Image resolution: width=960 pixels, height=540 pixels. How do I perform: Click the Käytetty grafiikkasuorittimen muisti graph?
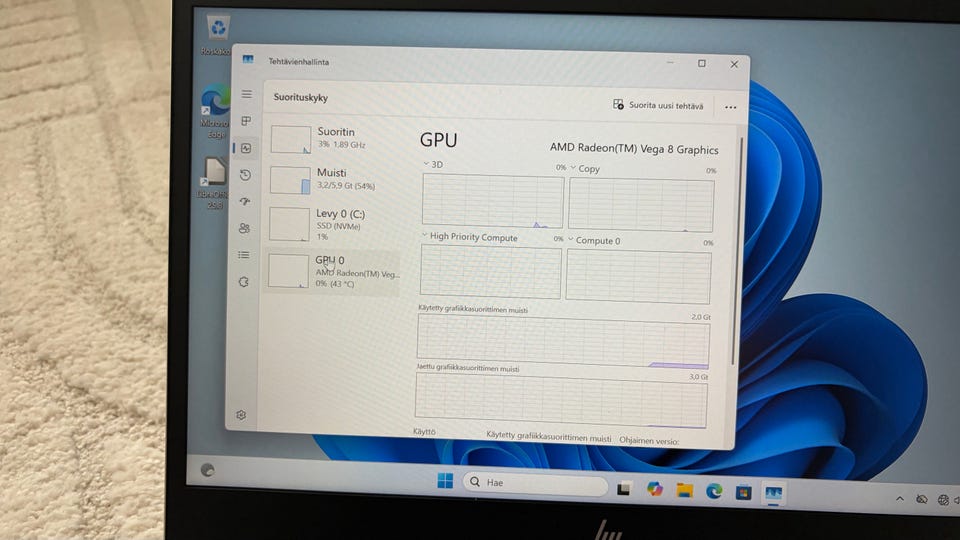(563, 341)
